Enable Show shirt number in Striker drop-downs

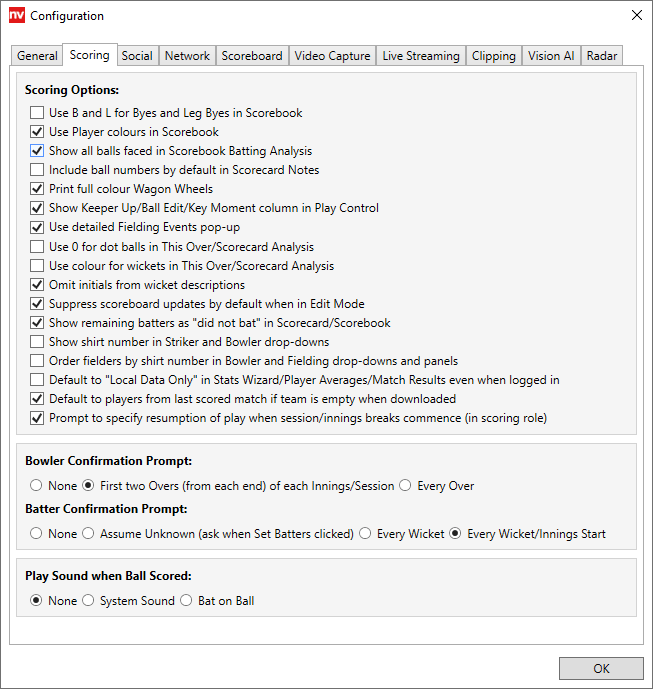click(x=37, y=342)
